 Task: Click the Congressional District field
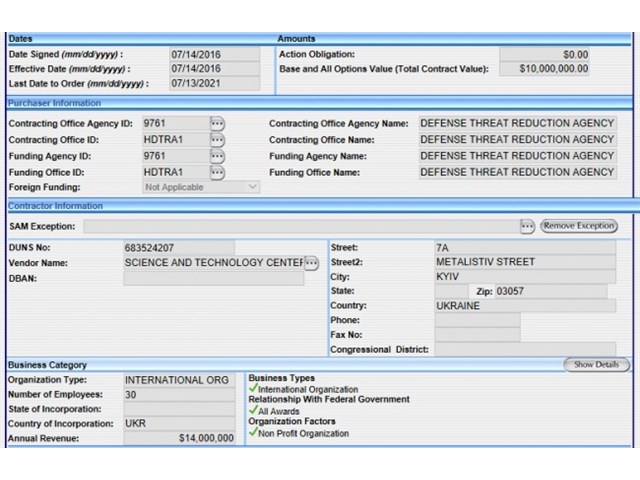pos(525,350)
